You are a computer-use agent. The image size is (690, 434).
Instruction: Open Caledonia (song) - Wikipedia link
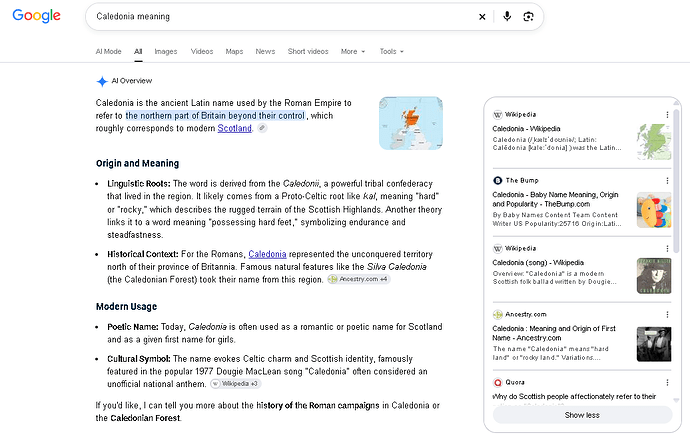pyautogui.click(x=538, y=263)
